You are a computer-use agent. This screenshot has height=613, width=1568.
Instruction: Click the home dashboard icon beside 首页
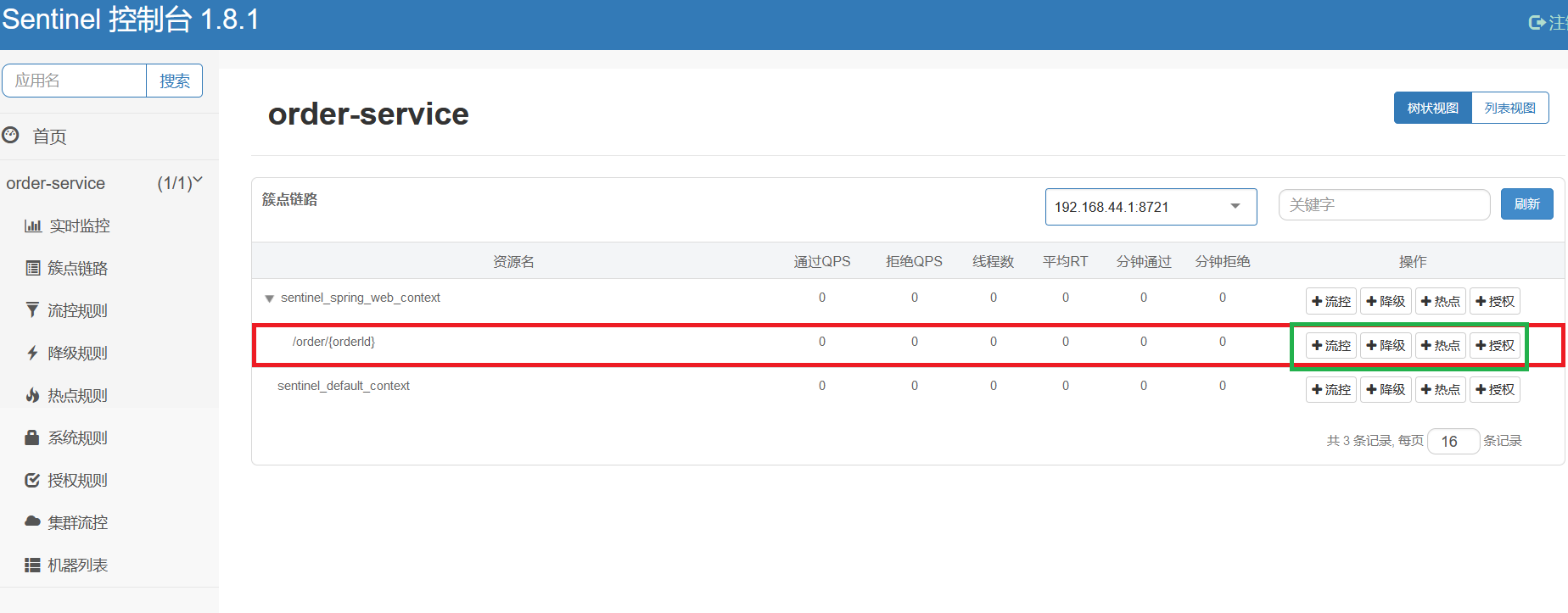(10, 136)
